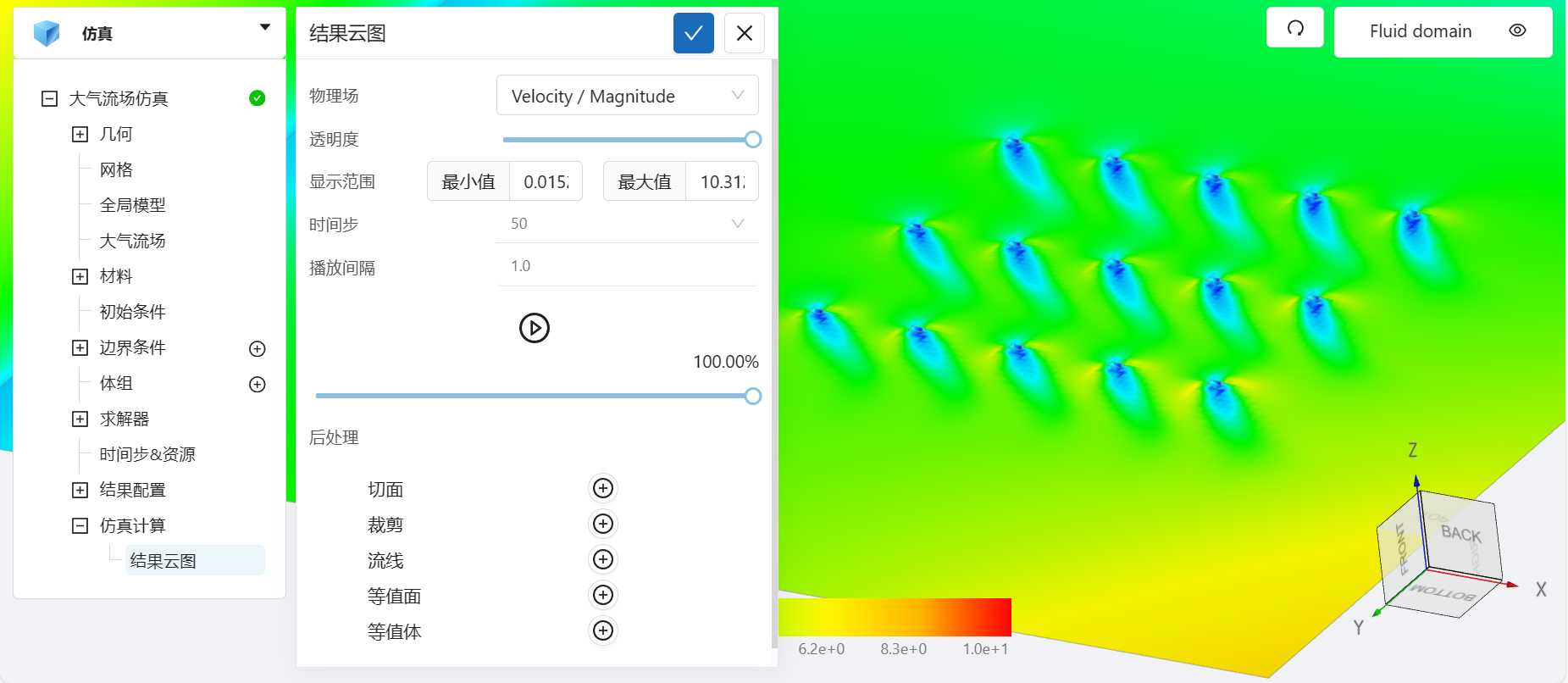The image size is (1568, 683).
Task: Click the 最小值 value field
Action: pos(546,181)
